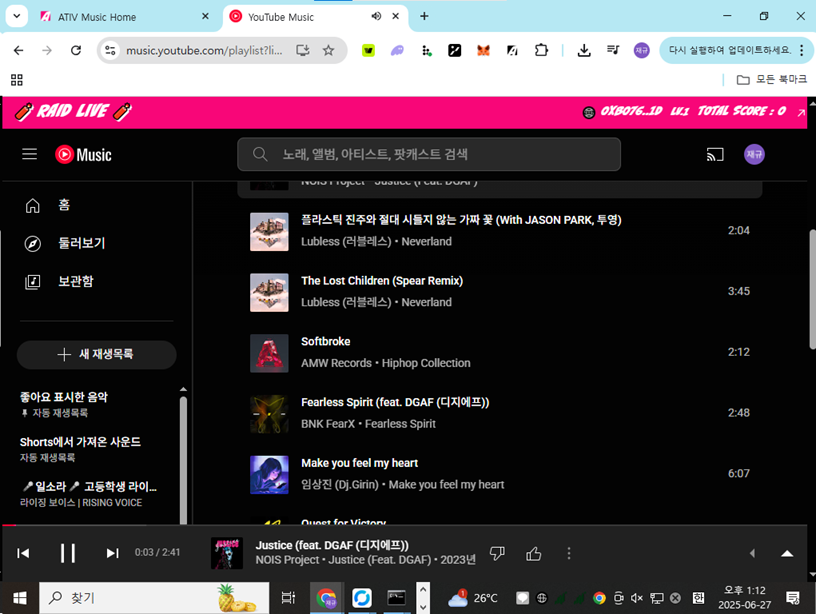This screenshot has width=816, height=614.
Task: Open the green extension icon
Action: pos(368,50)
